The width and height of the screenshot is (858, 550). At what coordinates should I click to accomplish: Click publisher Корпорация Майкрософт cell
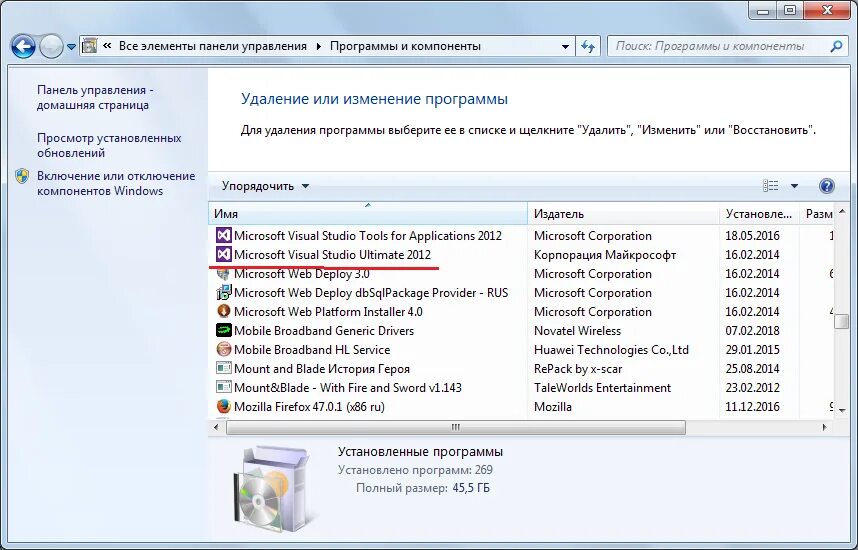[x=605, y=254]
